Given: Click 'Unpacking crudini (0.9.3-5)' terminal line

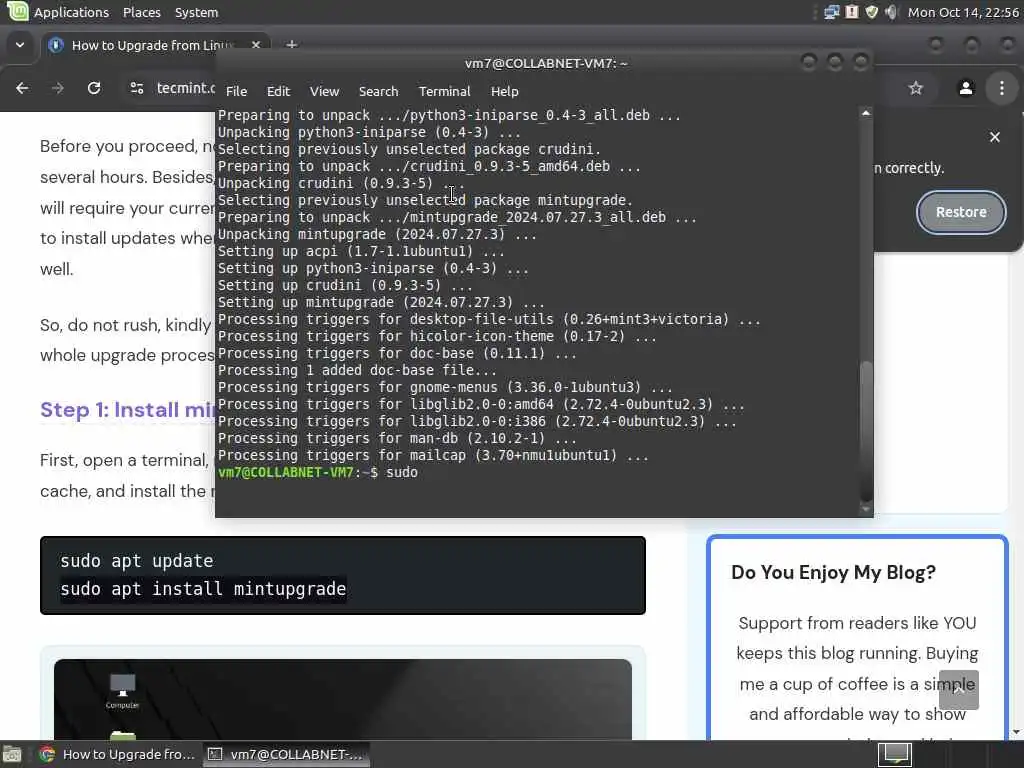Looking at the screenshot, I should [341, 184].
